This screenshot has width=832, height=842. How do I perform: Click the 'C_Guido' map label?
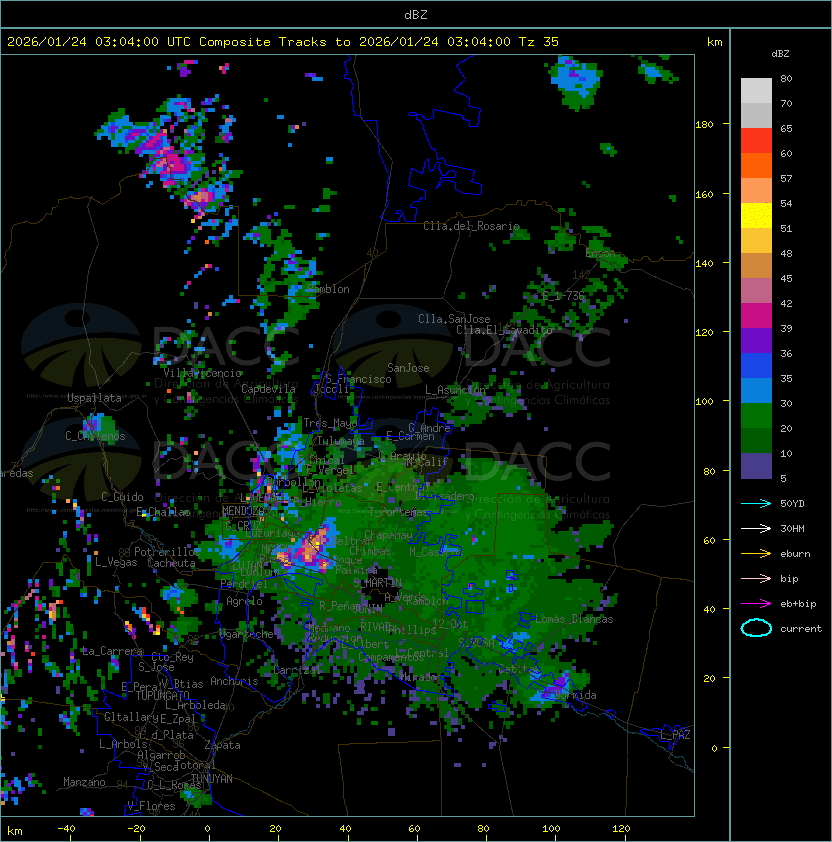click(x=122, y=497)
